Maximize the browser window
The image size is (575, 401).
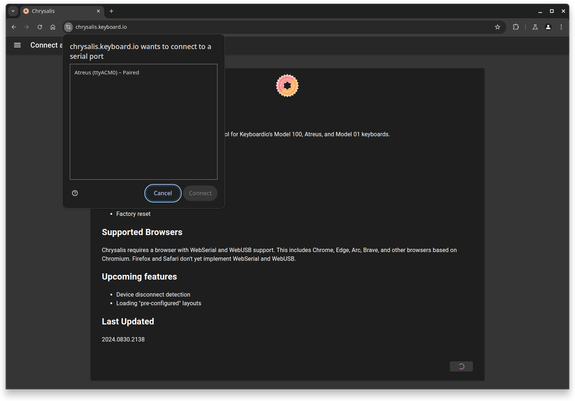point(552,11)
